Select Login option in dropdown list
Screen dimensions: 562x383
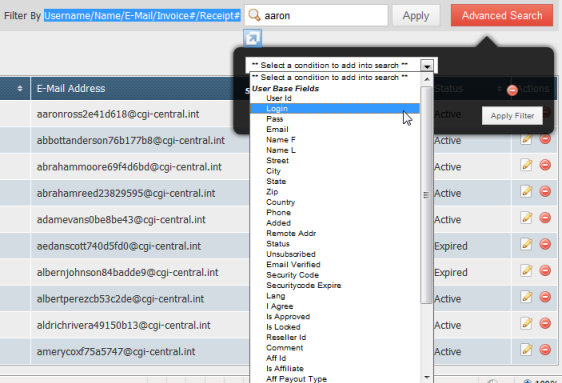tap(335, 109)
